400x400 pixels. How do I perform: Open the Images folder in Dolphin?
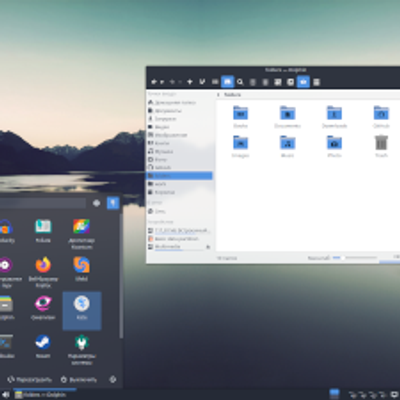coord(240,146)
